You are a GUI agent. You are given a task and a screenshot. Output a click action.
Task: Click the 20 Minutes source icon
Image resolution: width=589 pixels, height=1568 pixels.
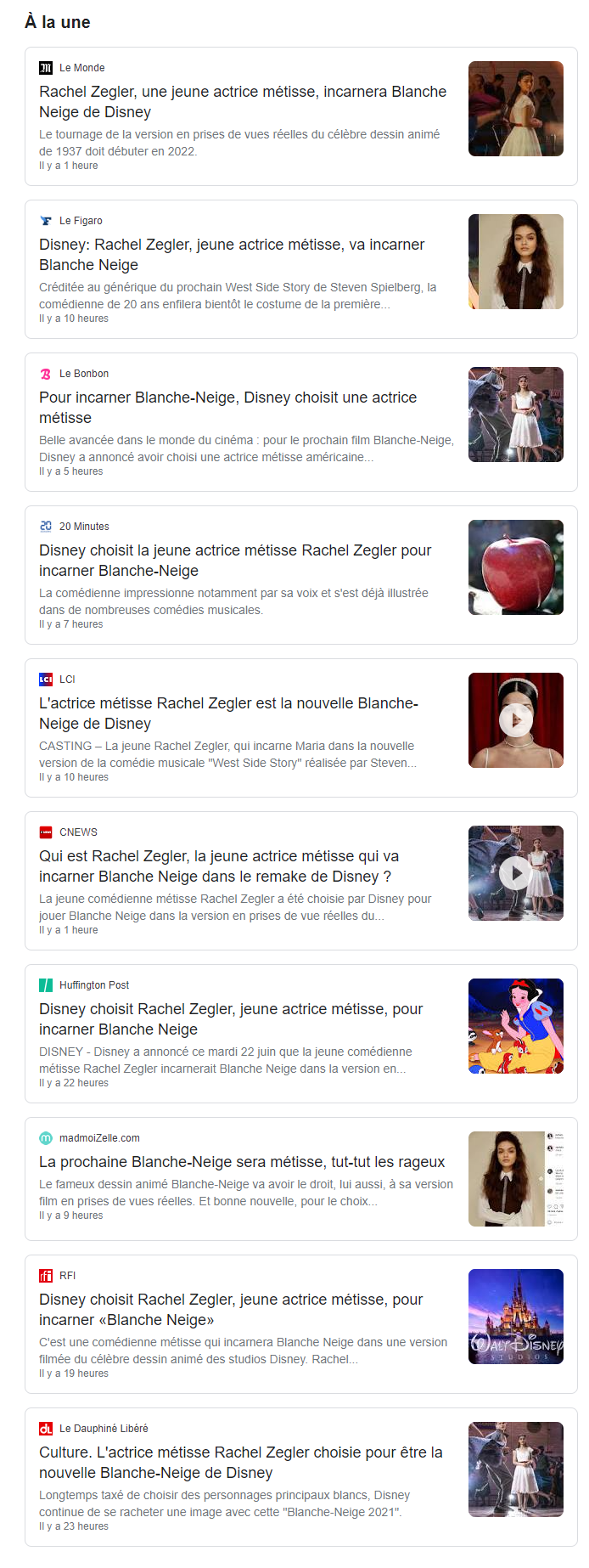point(46,527)
